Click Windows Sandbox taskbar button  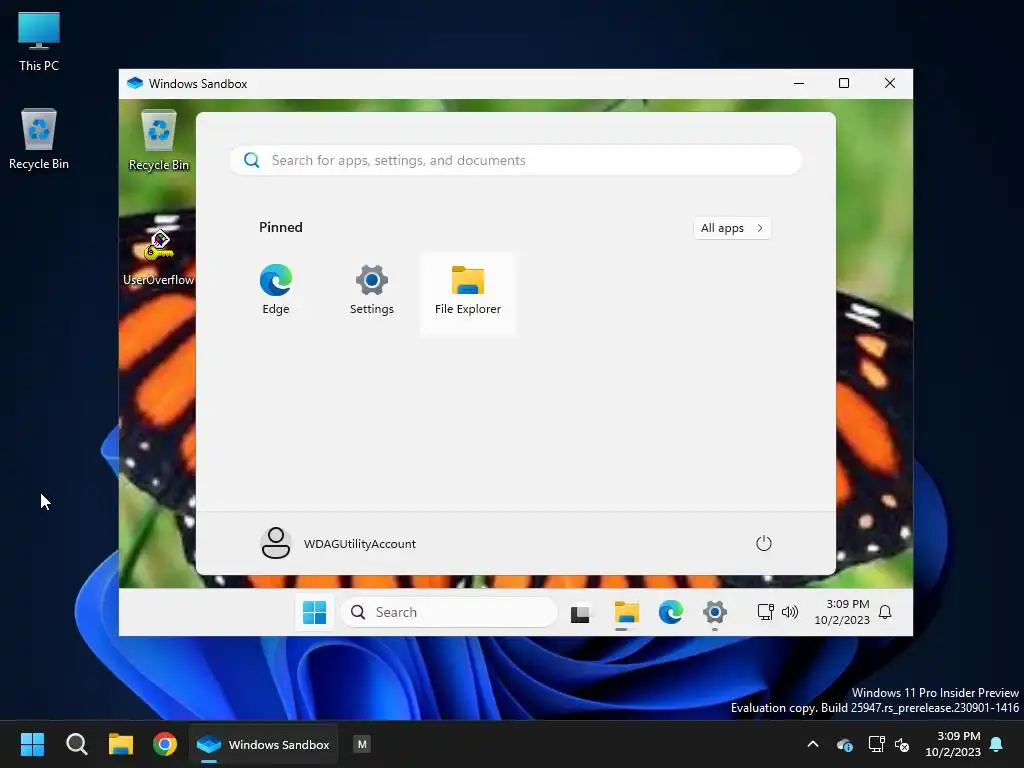[x=264, y=744]
